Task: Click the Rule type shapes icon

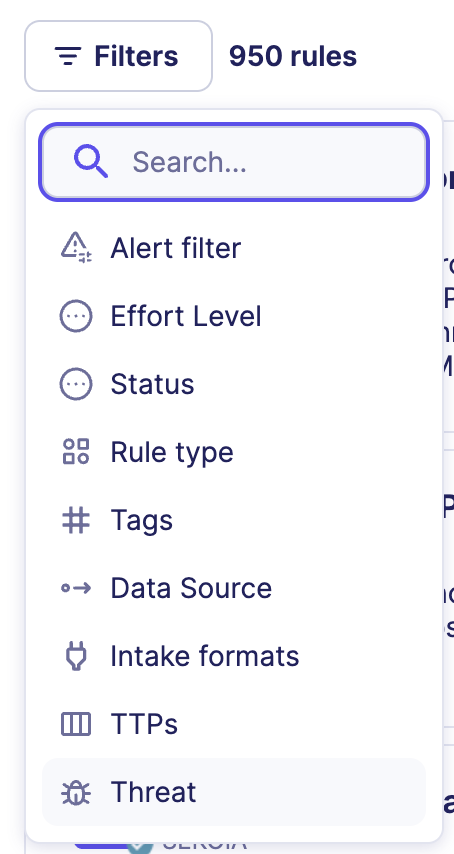Action: (76, 452)
